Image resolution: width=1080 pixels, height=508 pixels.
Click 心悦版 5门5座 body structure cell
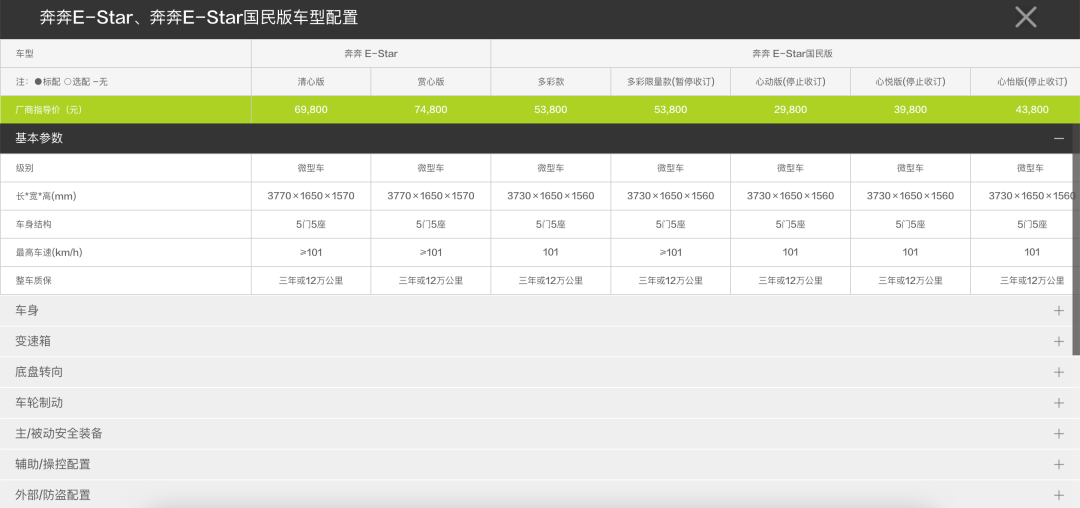(910, 224)
